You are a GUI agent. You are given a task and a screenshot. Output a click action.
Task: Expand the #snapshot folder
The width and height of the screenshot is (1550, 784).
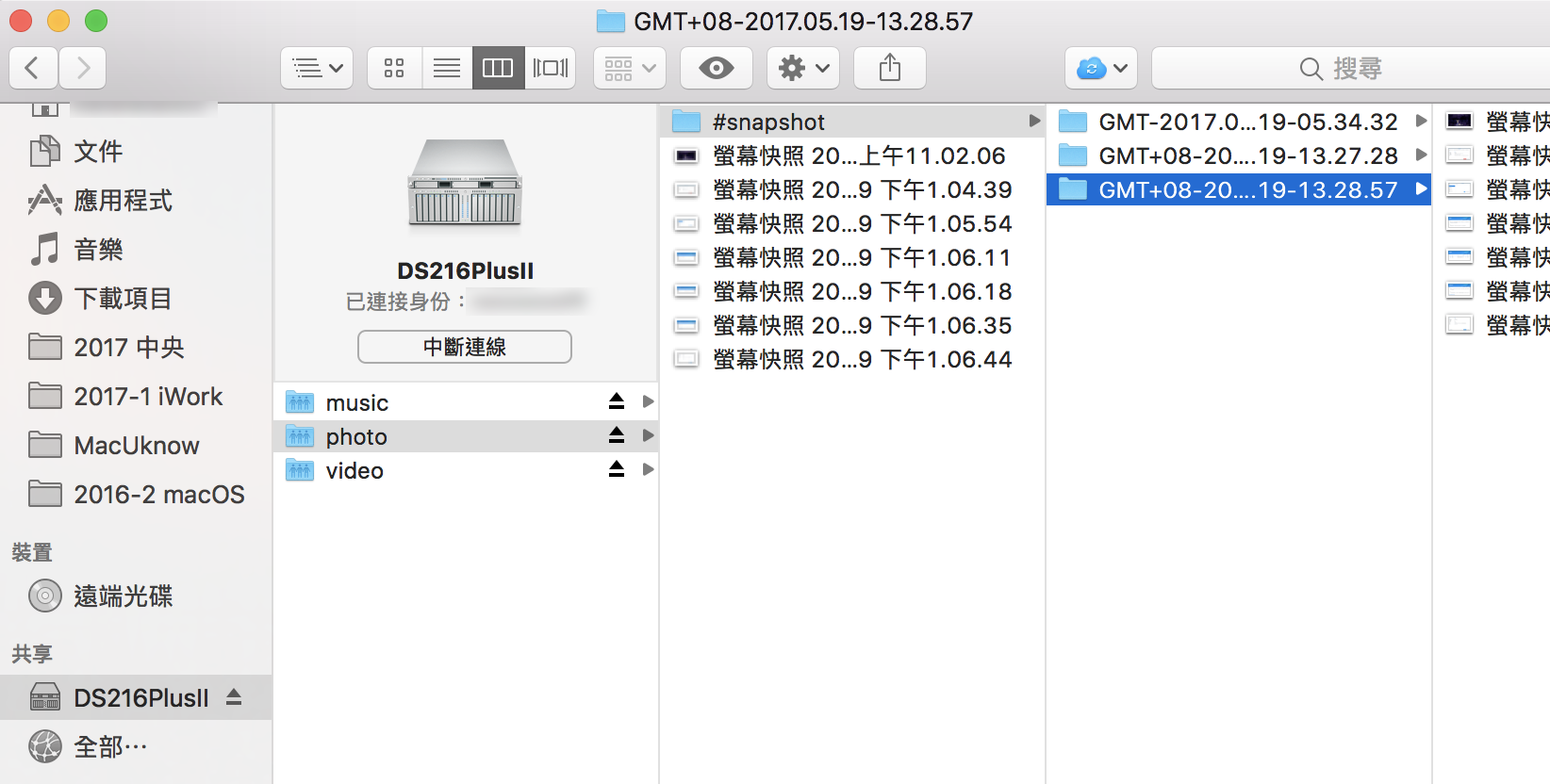(x=1034, y=122)
